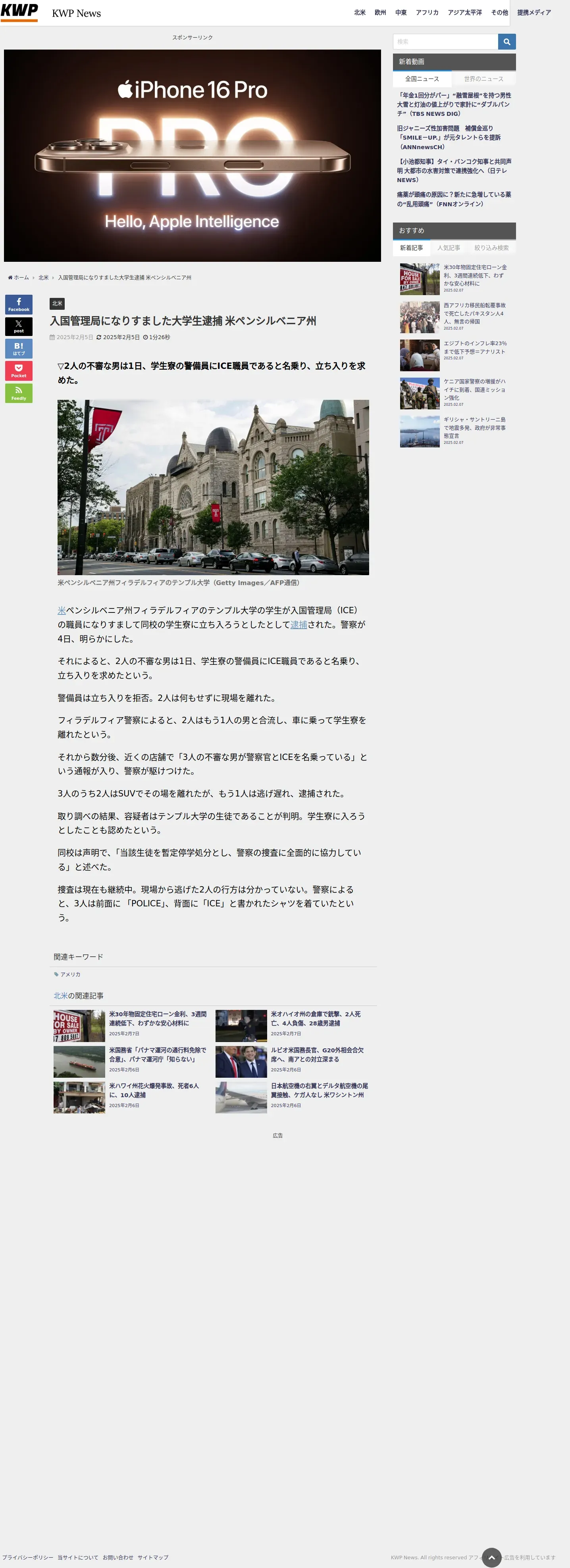Open the アフリカ menu item
The height and width of the screenshot is (1568, 570).
point(427,13)
